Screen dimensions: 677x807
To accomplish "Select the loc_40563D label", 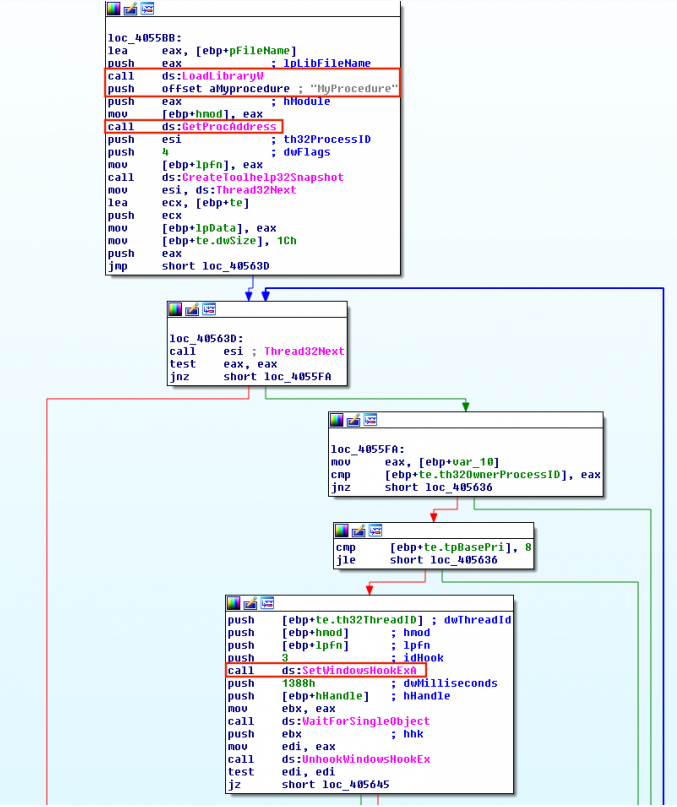I will pos(206,339).
